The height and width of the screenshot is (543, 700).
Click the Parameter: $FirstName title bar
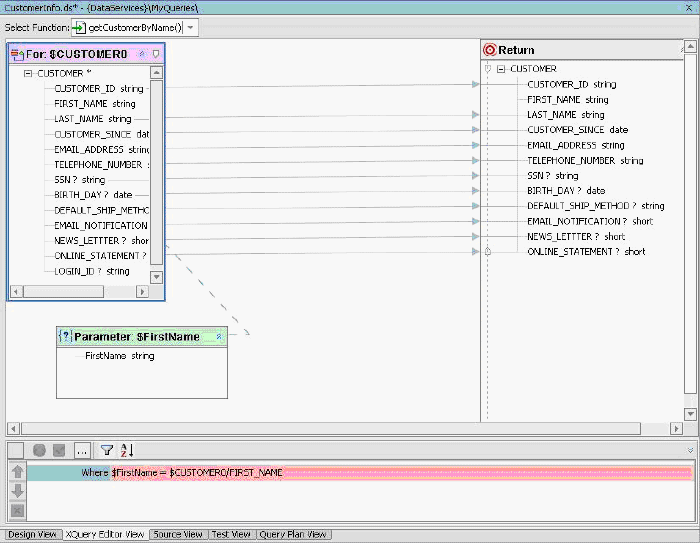[142, 337]
